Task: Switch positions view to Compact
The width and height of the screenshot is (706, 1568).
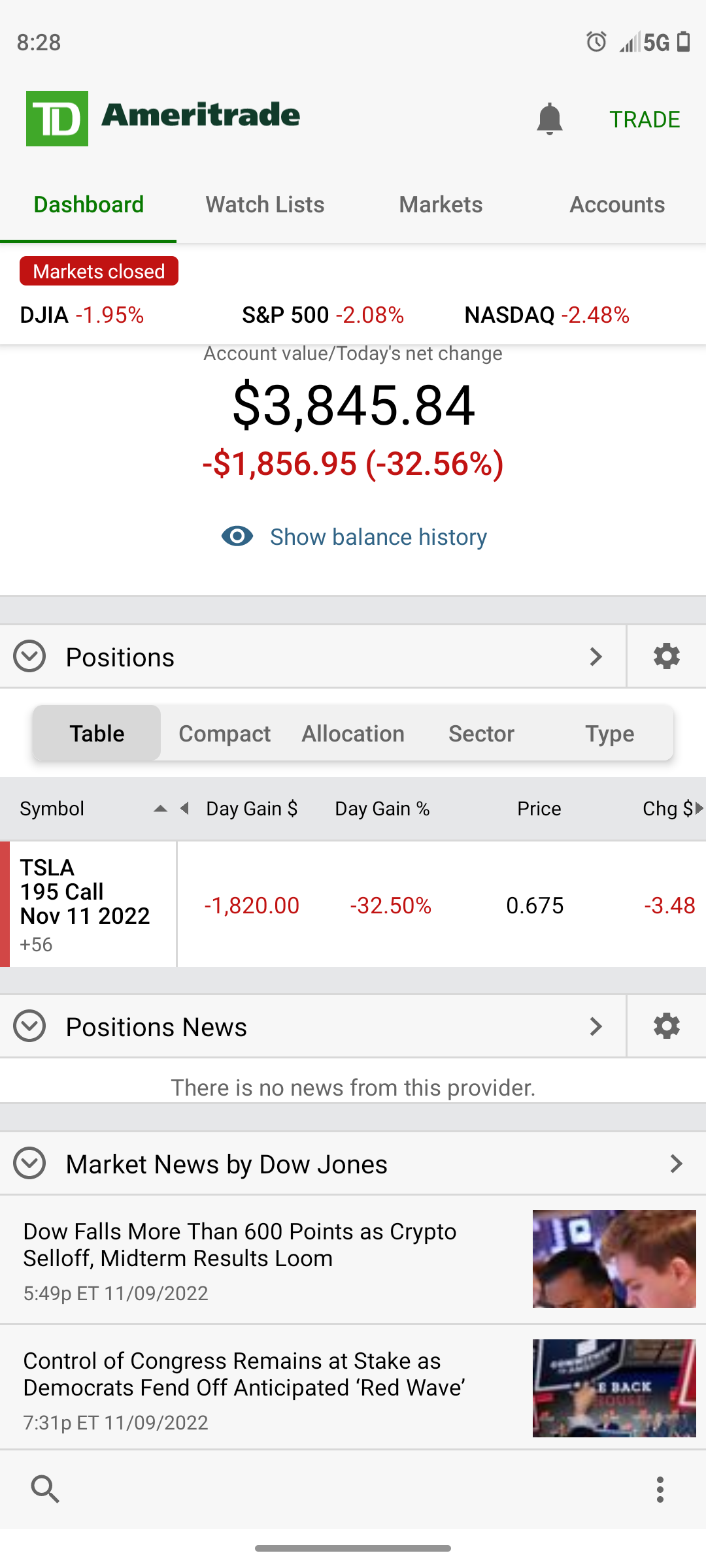Action: (x=224, y=734)
